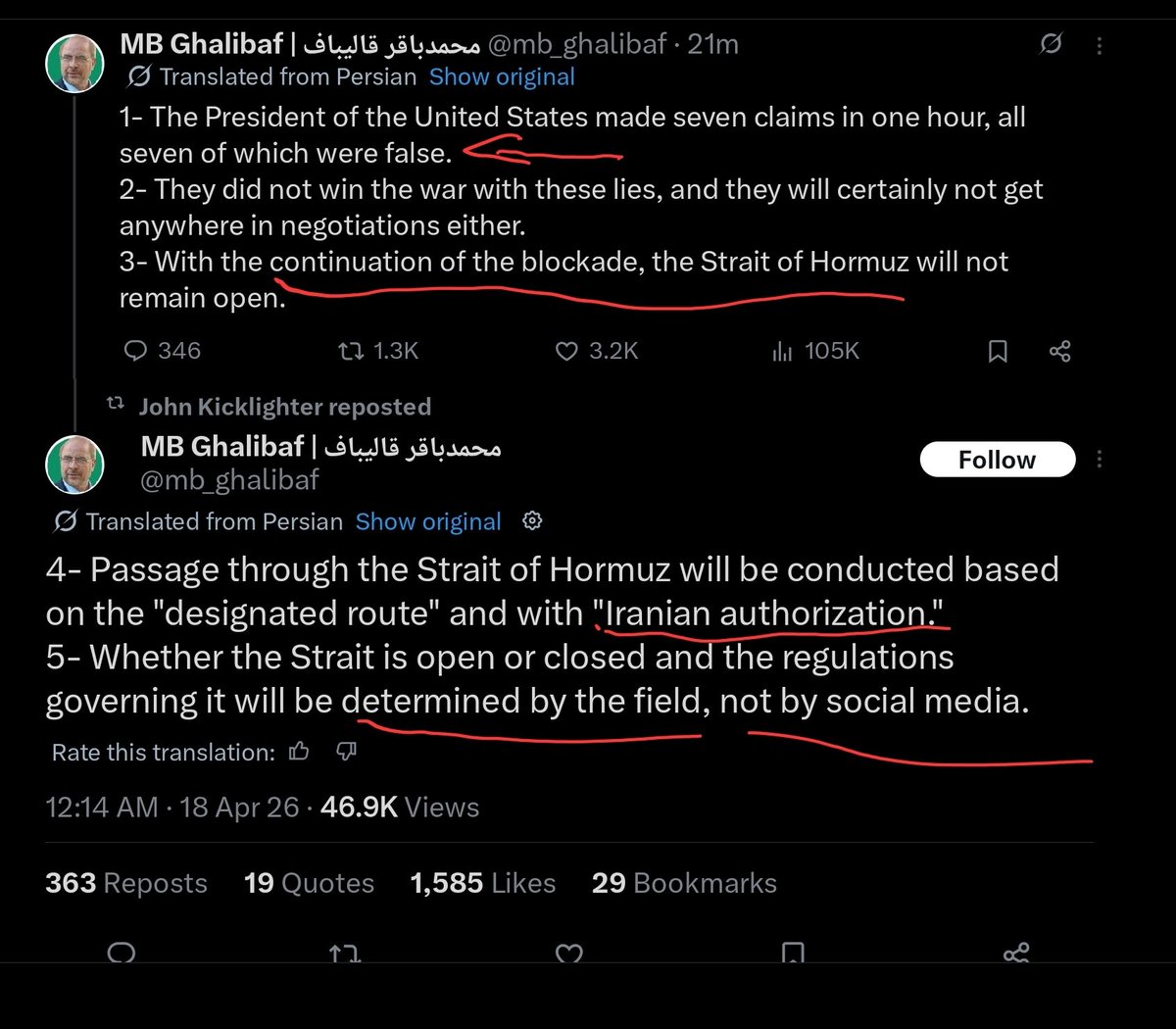Click Grok icon on top tweet
The height and width of the screenshot is (1029, 1176).
click(x=1051, y=44)
